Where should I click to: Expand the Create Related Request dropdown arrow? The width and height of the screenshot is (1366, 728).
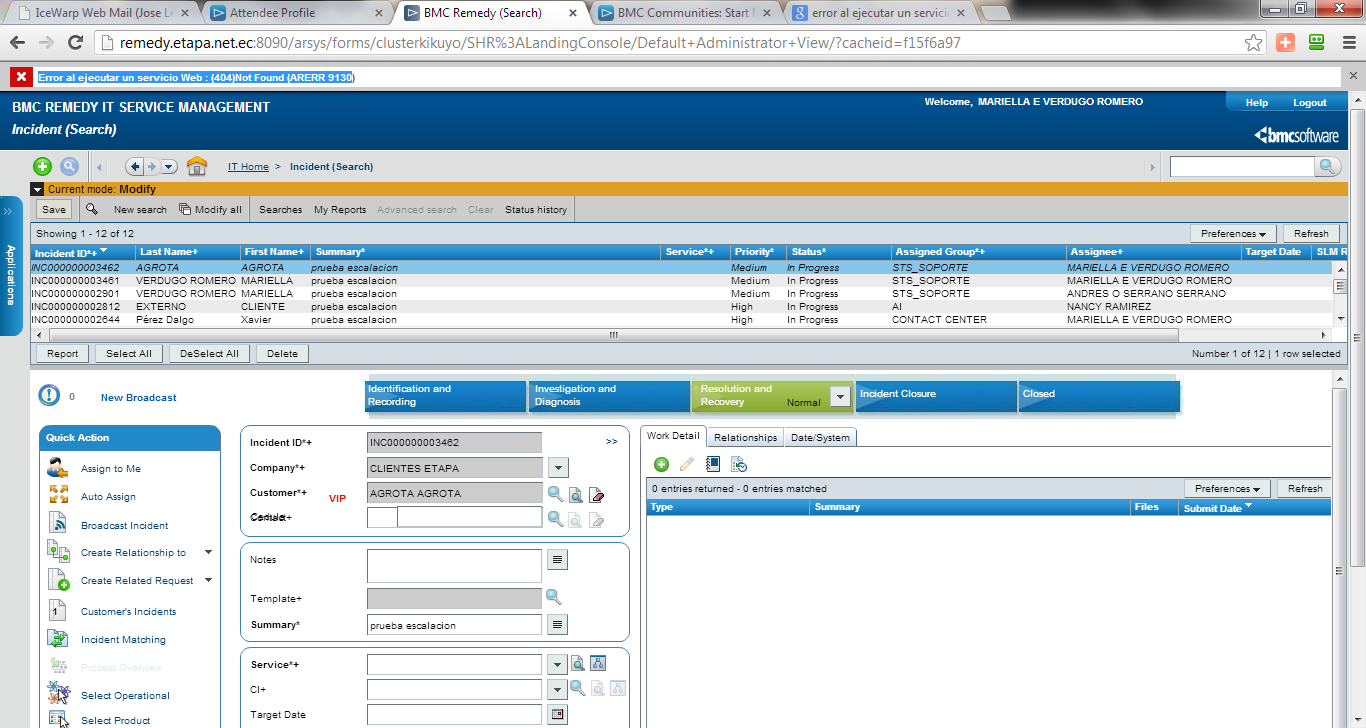tap(208, 580)
